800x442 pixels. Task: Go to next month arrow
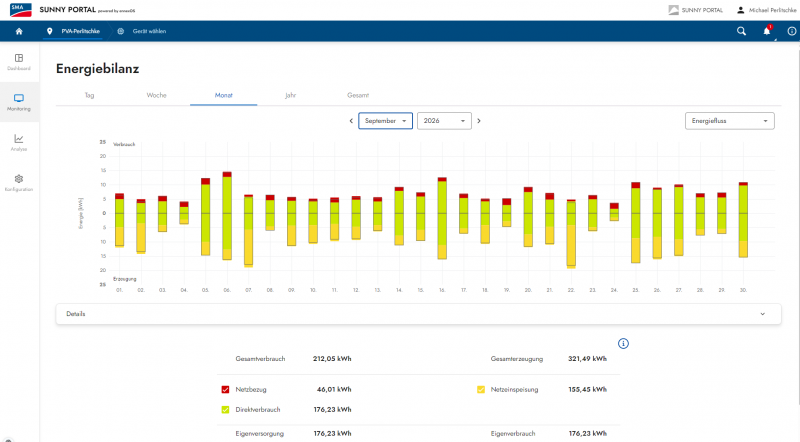479,121
